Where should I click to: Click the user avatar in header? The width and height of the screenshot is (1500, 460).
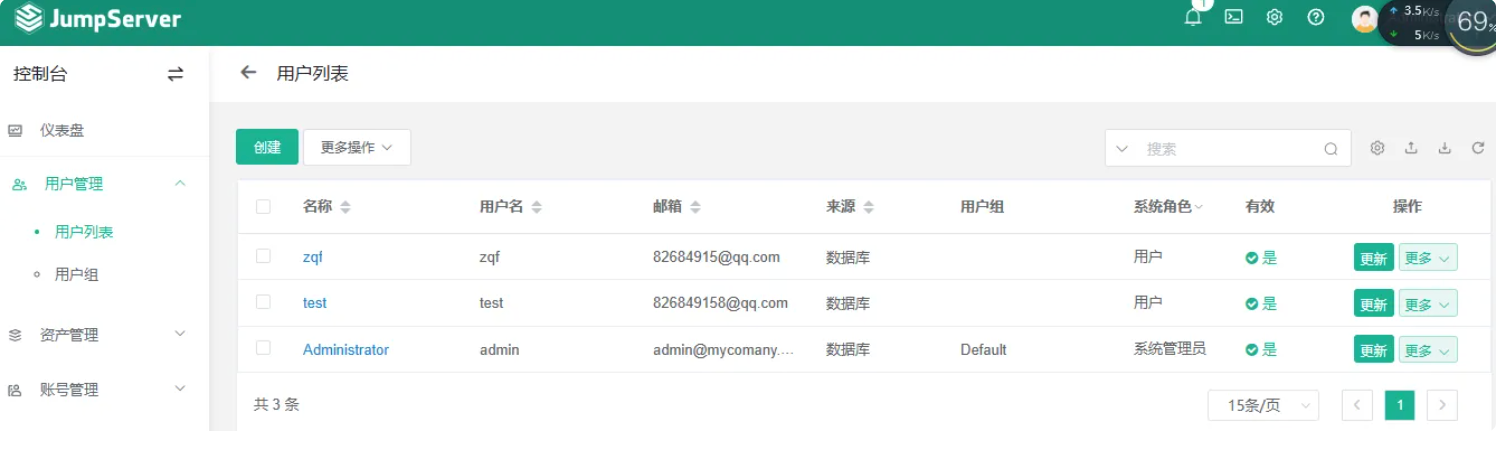(1364, 19)
